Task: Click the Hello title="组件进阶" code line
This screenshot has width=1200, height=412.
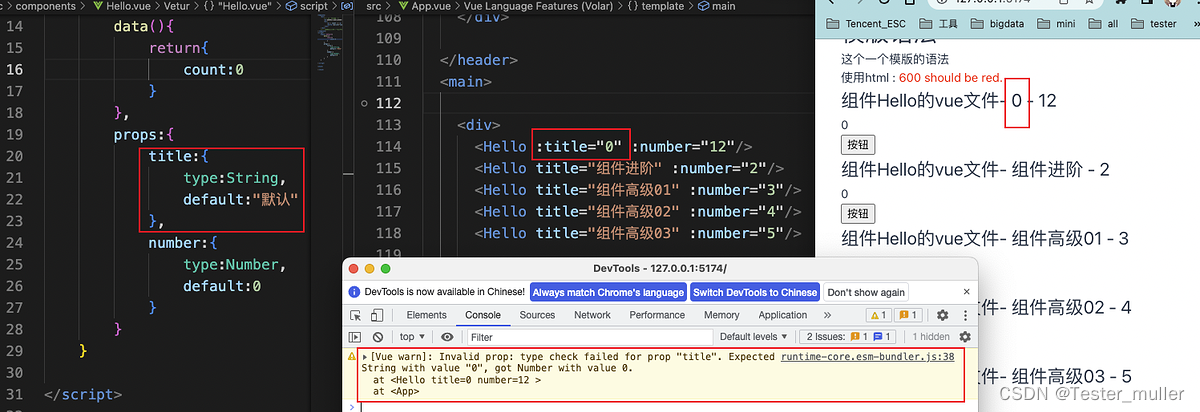Action: coord(629,168)
